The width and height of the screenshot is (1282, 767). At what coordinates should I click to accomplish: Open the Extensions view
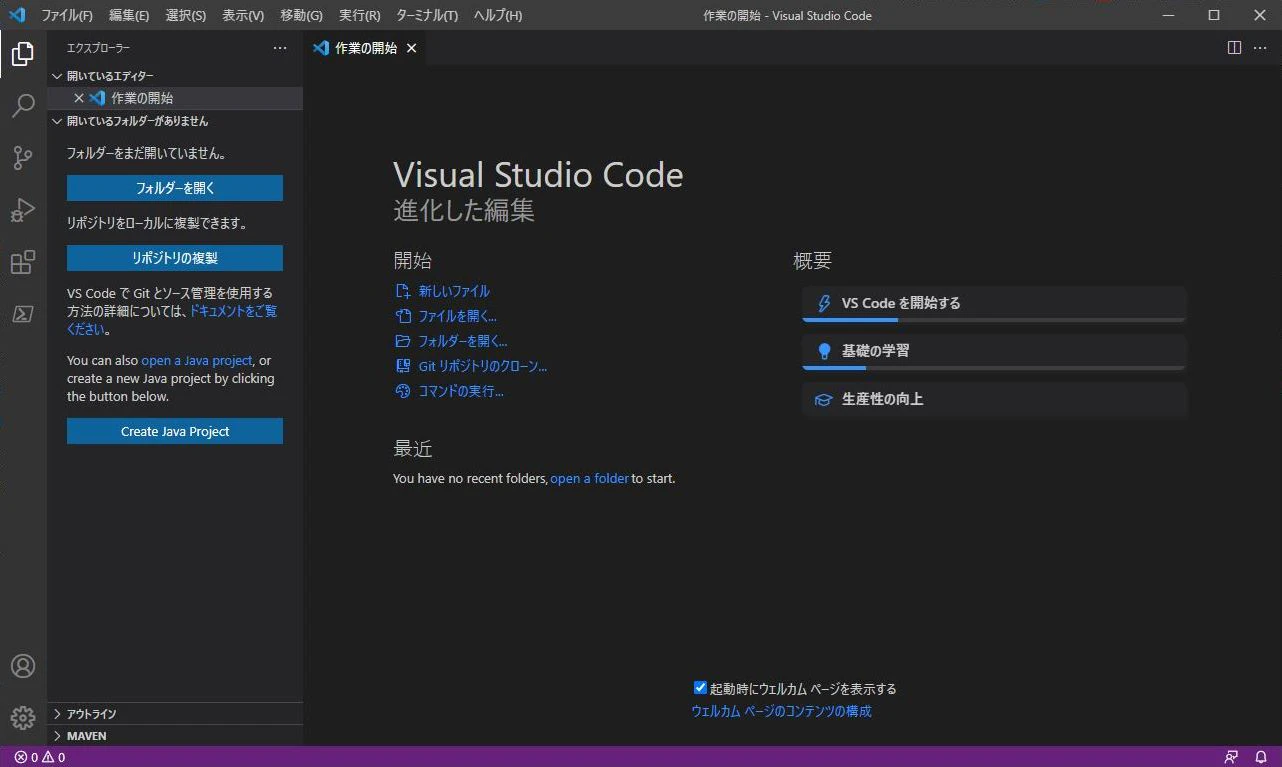(23, 262)
